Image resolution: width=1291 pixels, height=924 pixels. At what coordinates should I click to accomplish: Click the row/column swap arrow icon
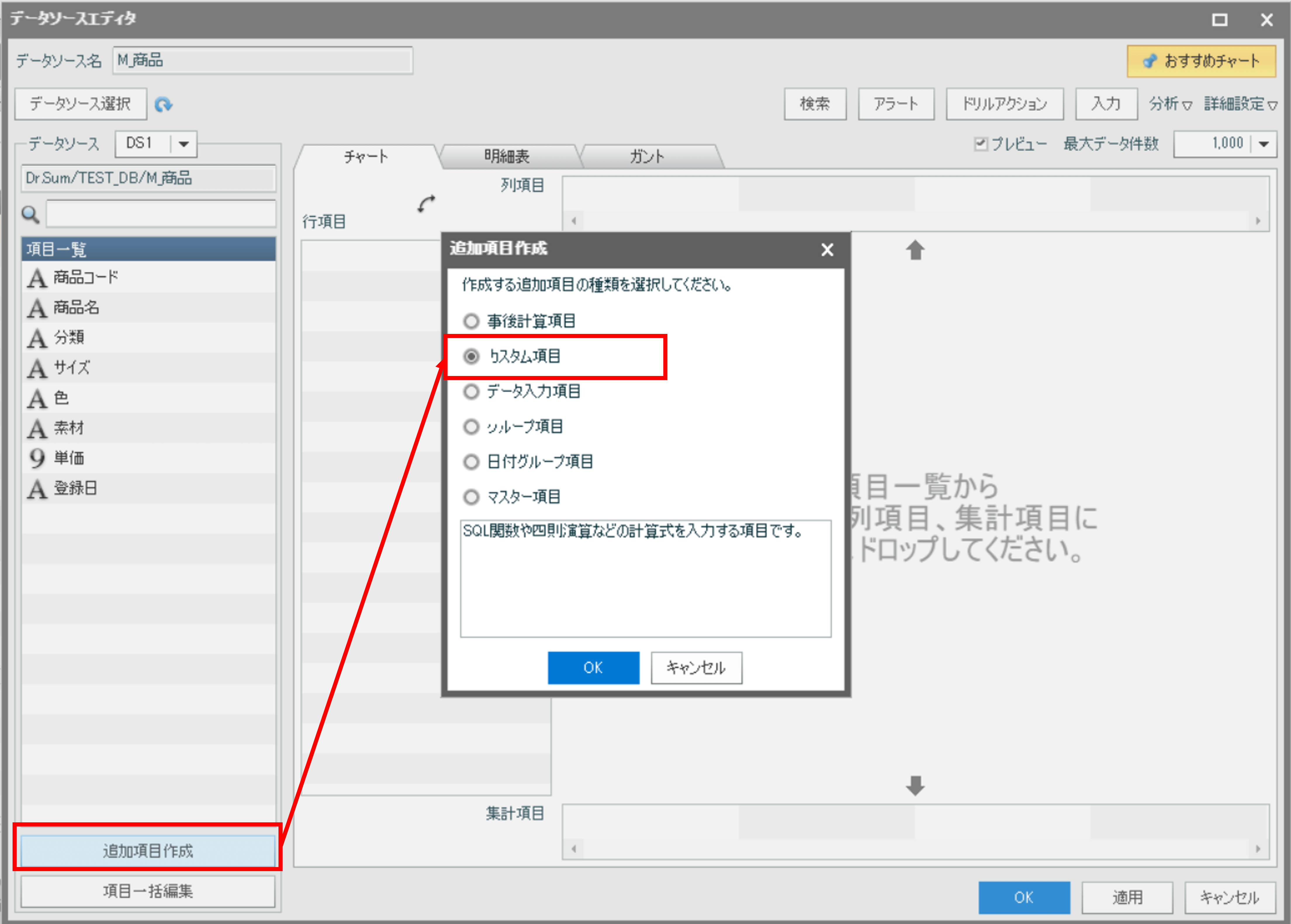pos(426,204)
